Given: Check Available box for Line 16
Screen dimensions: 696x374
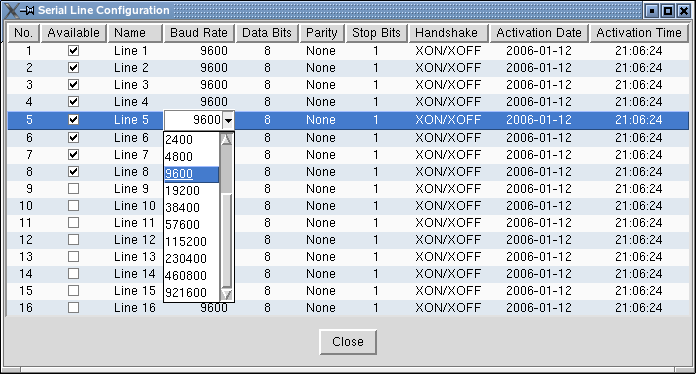Looking at the screenshot, I should coord(74,307).
